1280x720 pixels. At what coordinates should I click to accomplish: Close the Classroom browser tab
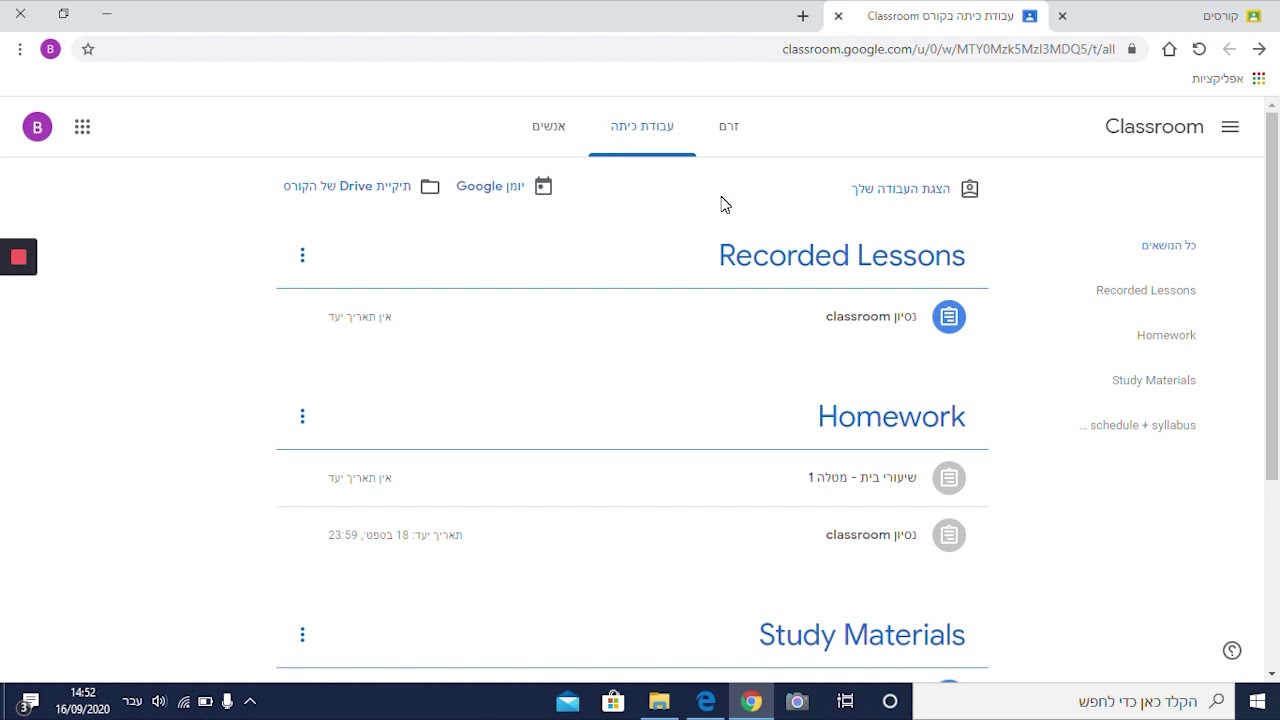click(x=839, y=16)
